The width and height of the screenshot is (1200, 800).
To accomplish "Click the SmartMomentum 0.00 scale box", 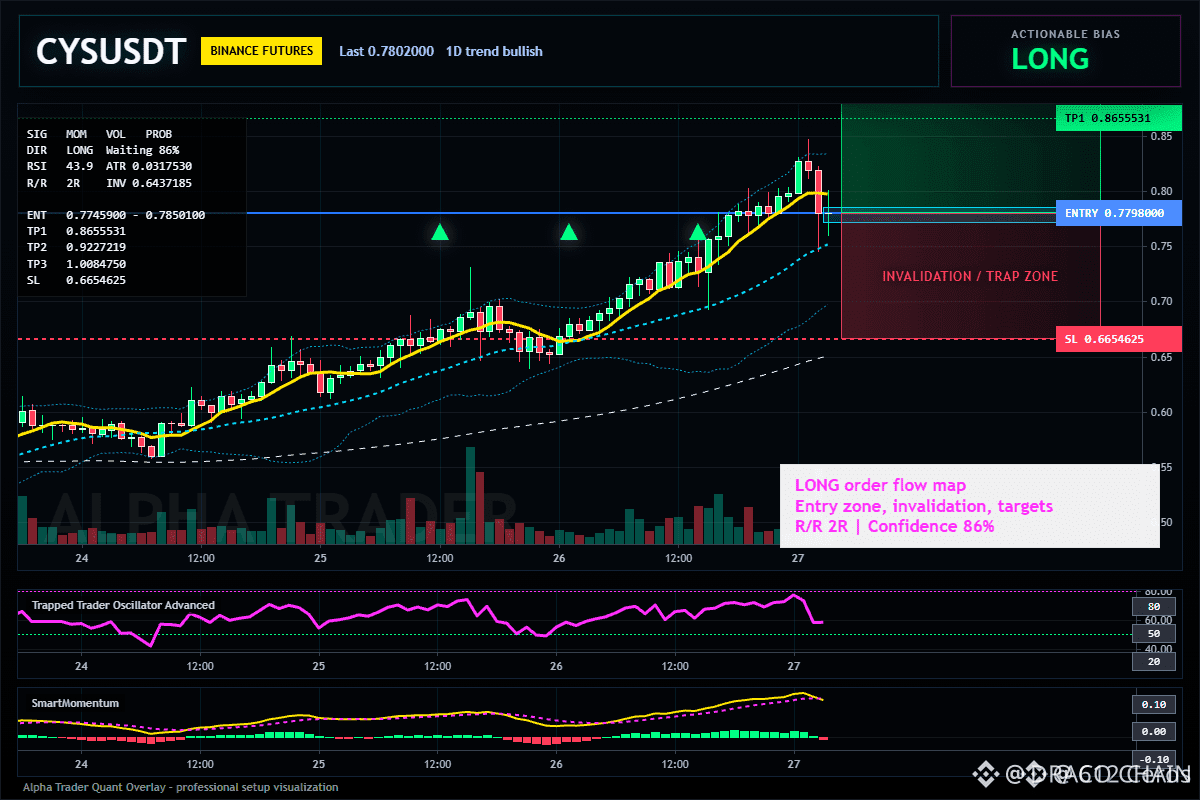I will (x=1153, y=732).
